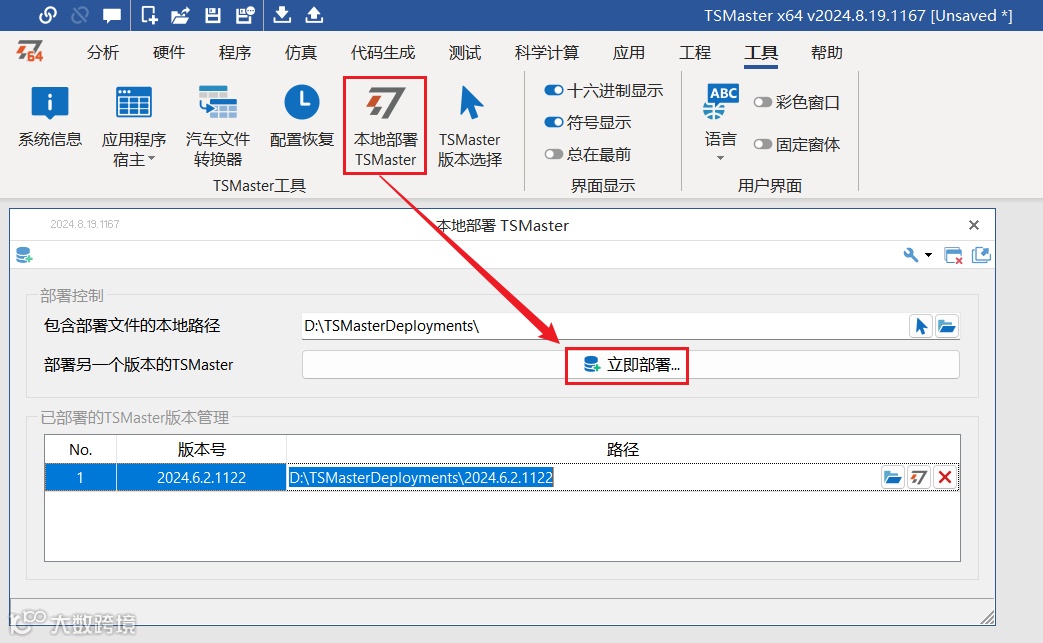Click the download arrow icon in title bar

[282, 15]
